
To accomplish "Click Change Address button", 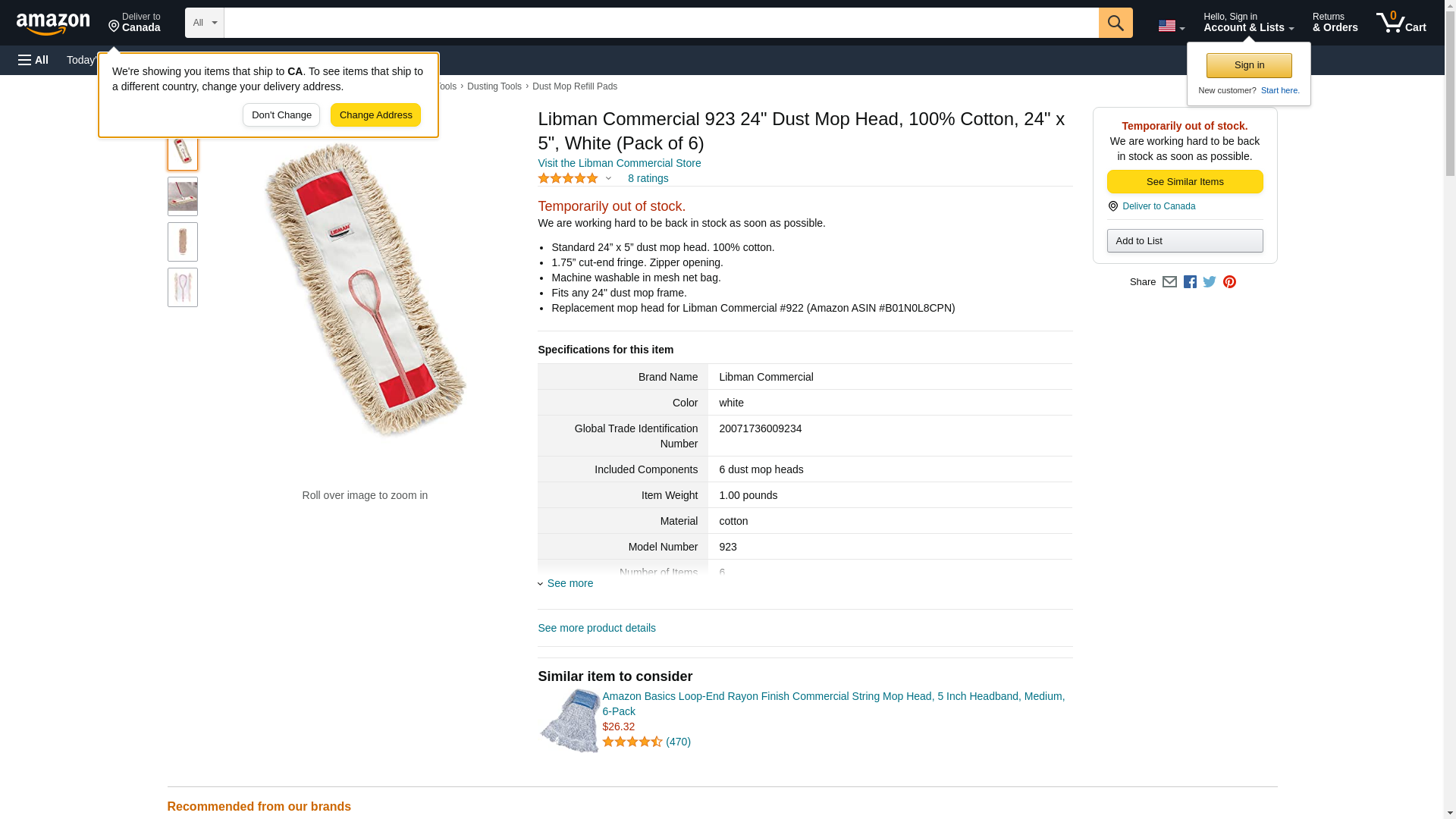I will click(375, 115).
